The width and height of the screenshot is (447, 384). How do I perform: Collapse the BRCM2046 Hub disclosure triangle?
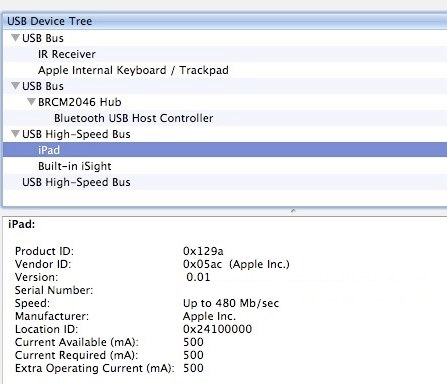coord(31,102)
